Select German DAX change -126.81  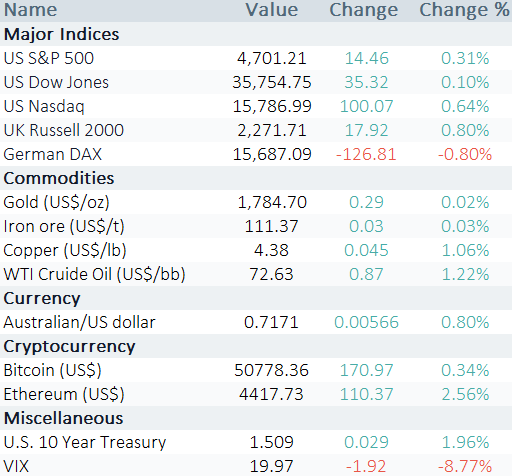366,154
